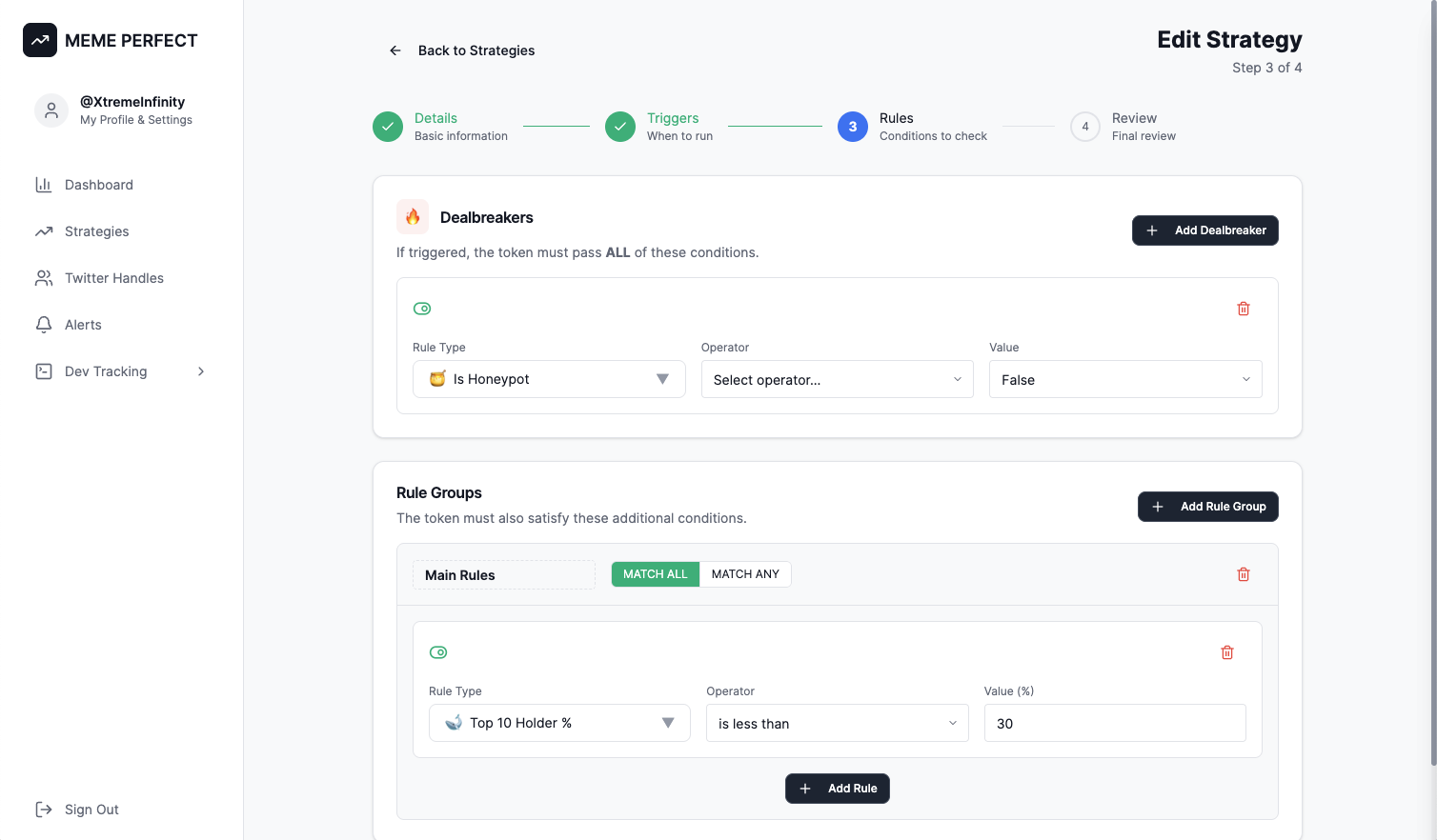This screenshot has width=1437, height=840.
Task: Edit the Main Rules group name field
Action: 503,573
